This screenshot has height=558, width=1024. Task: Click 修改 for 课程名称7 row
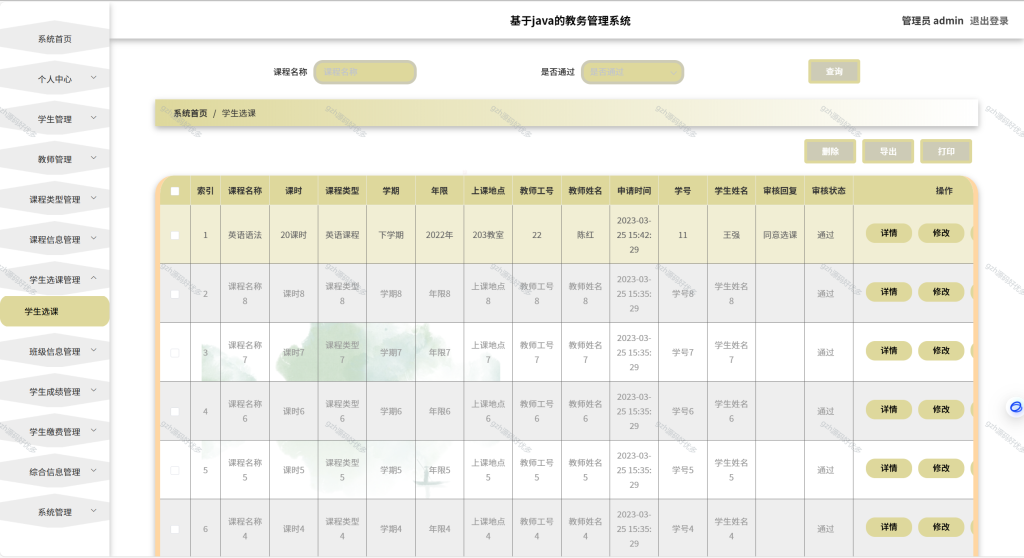[941, 351]
